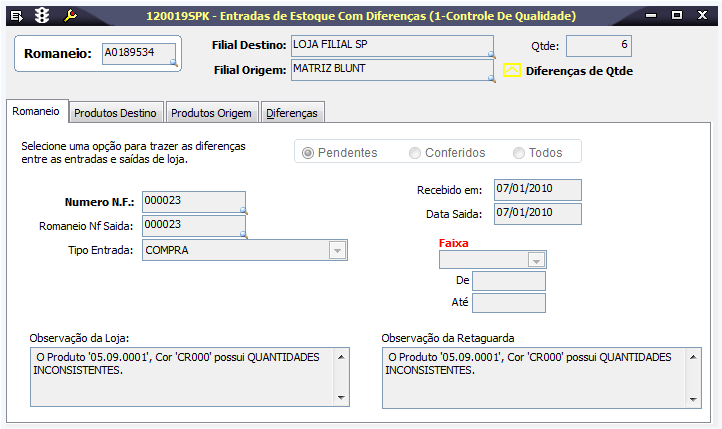This screenshot has height=429, width=722.
Task: Switch to the Produtos Destino tab
Action: tap(115, 113)
